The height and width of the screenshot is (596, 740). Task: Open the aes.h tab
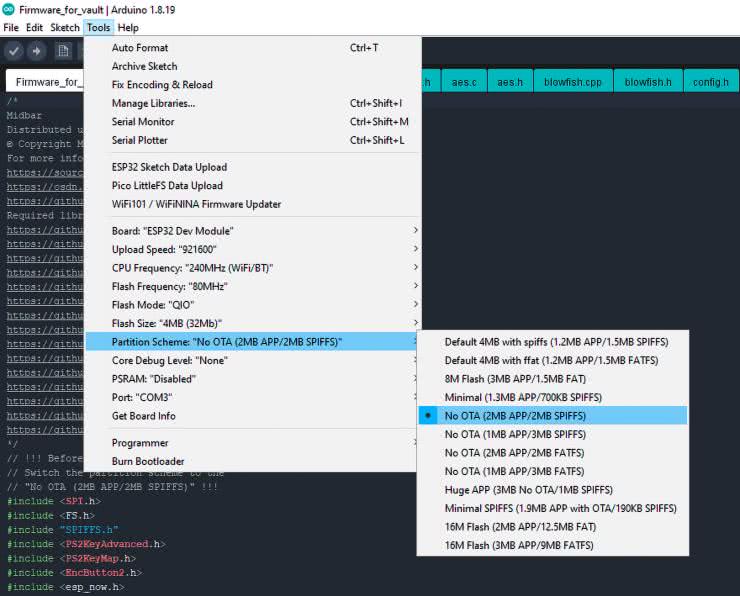click(x=510, y=82)
